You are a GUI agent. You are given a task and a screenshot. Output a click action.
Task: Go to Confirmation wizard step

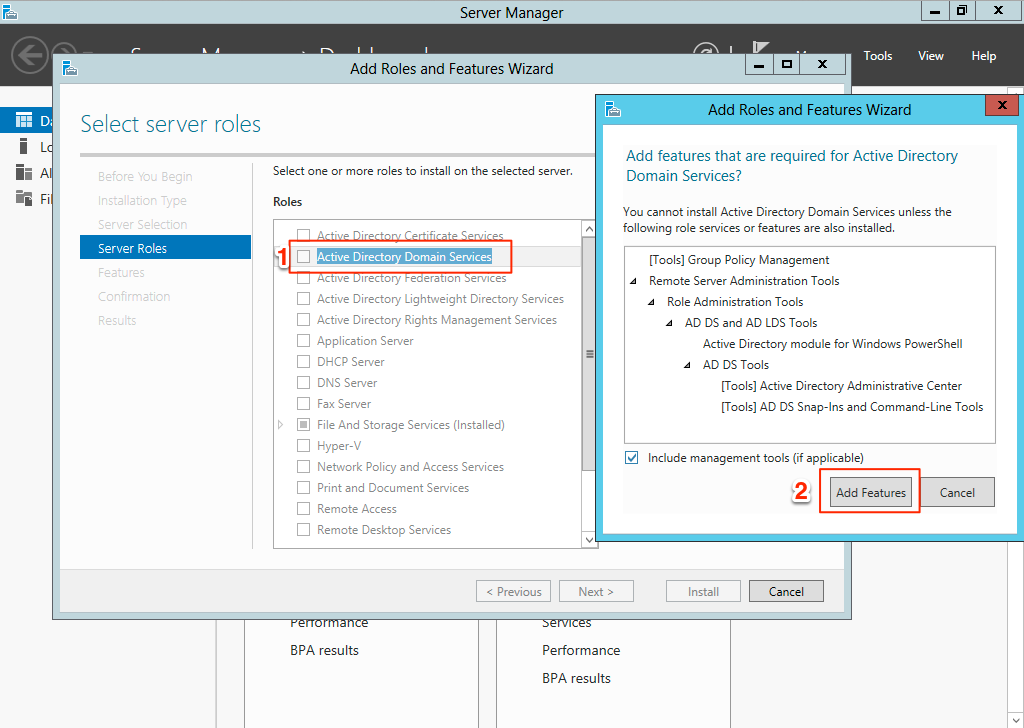tap(134, 296)
